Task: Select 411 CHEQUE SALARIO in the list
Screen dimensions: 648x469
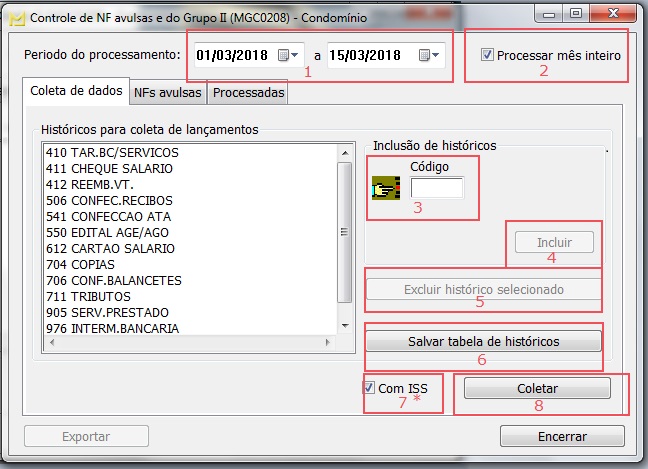Action: 110,169
